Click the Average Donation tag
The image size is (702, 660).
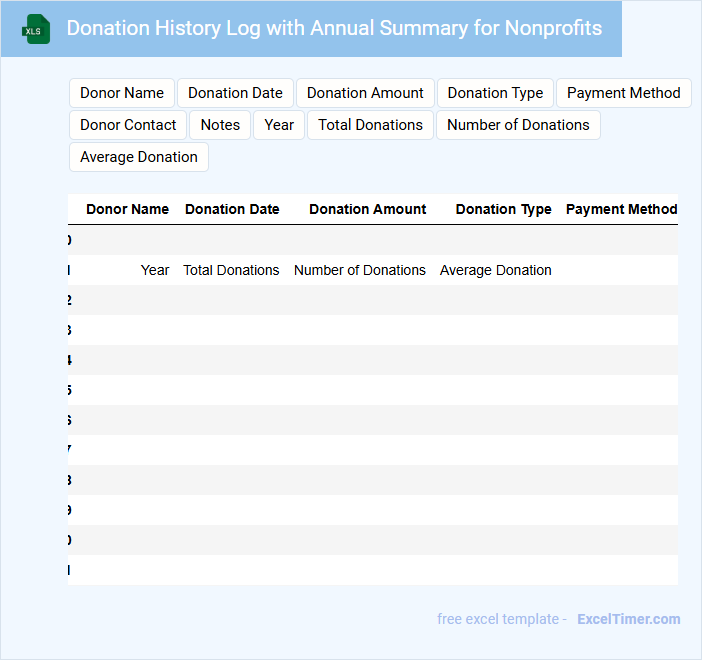coord(139,157)
